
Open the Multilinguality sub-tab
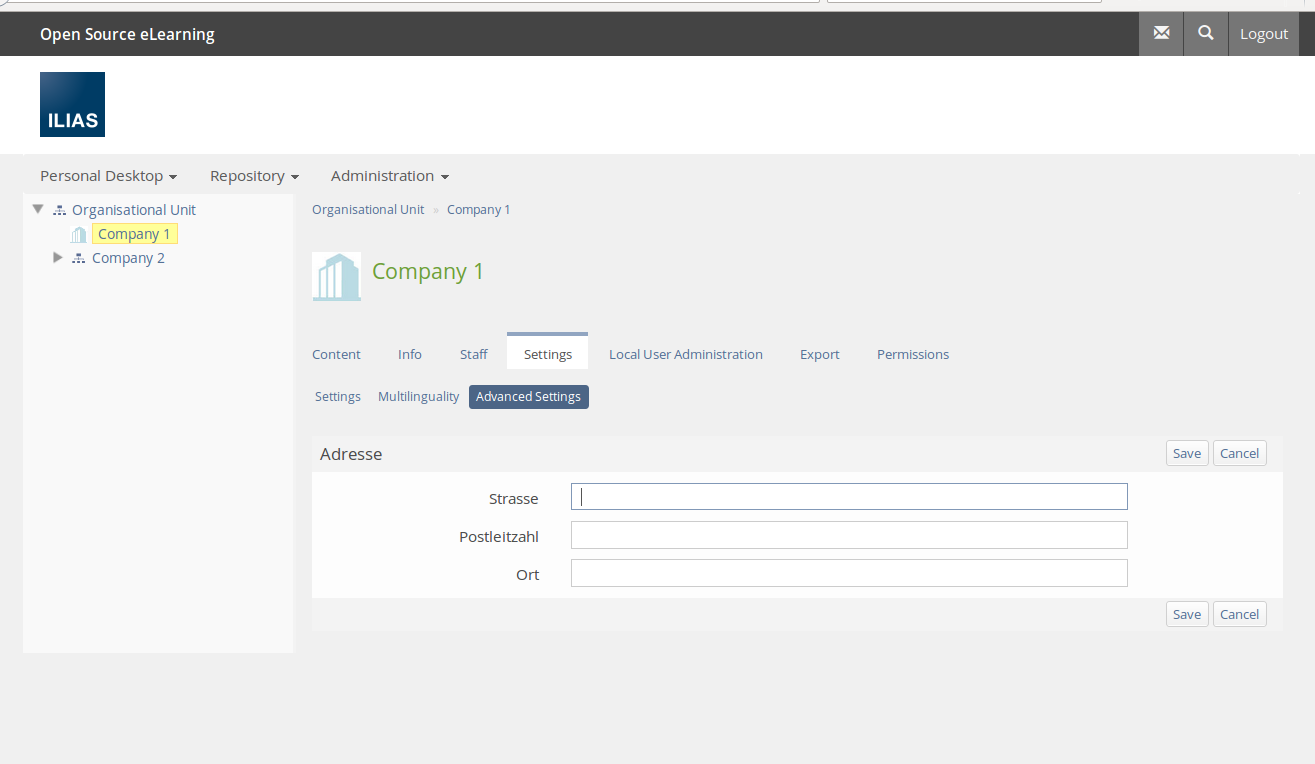point(418,397)
